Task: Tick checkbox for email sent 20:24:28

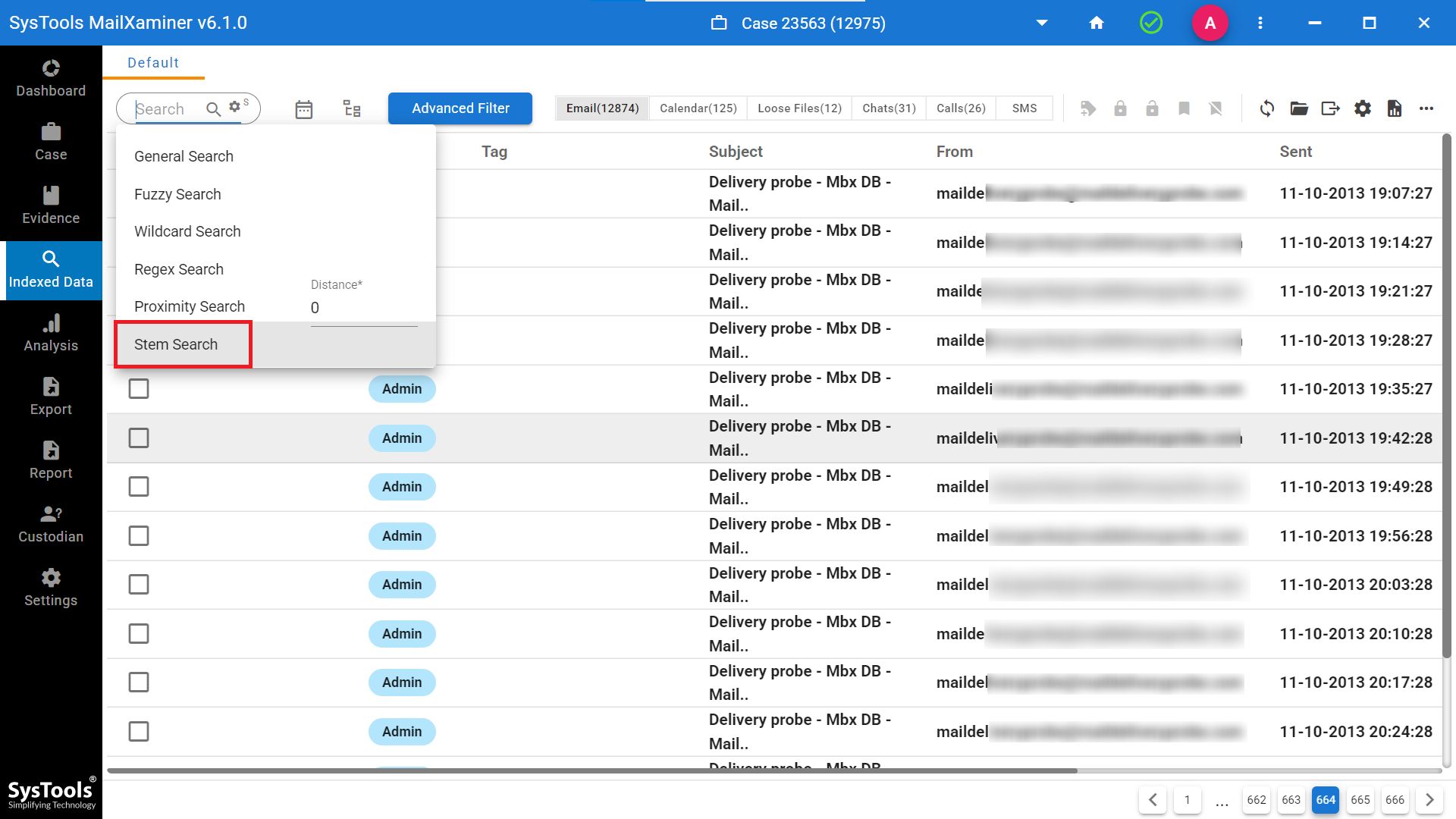Action: pos(139,732)
